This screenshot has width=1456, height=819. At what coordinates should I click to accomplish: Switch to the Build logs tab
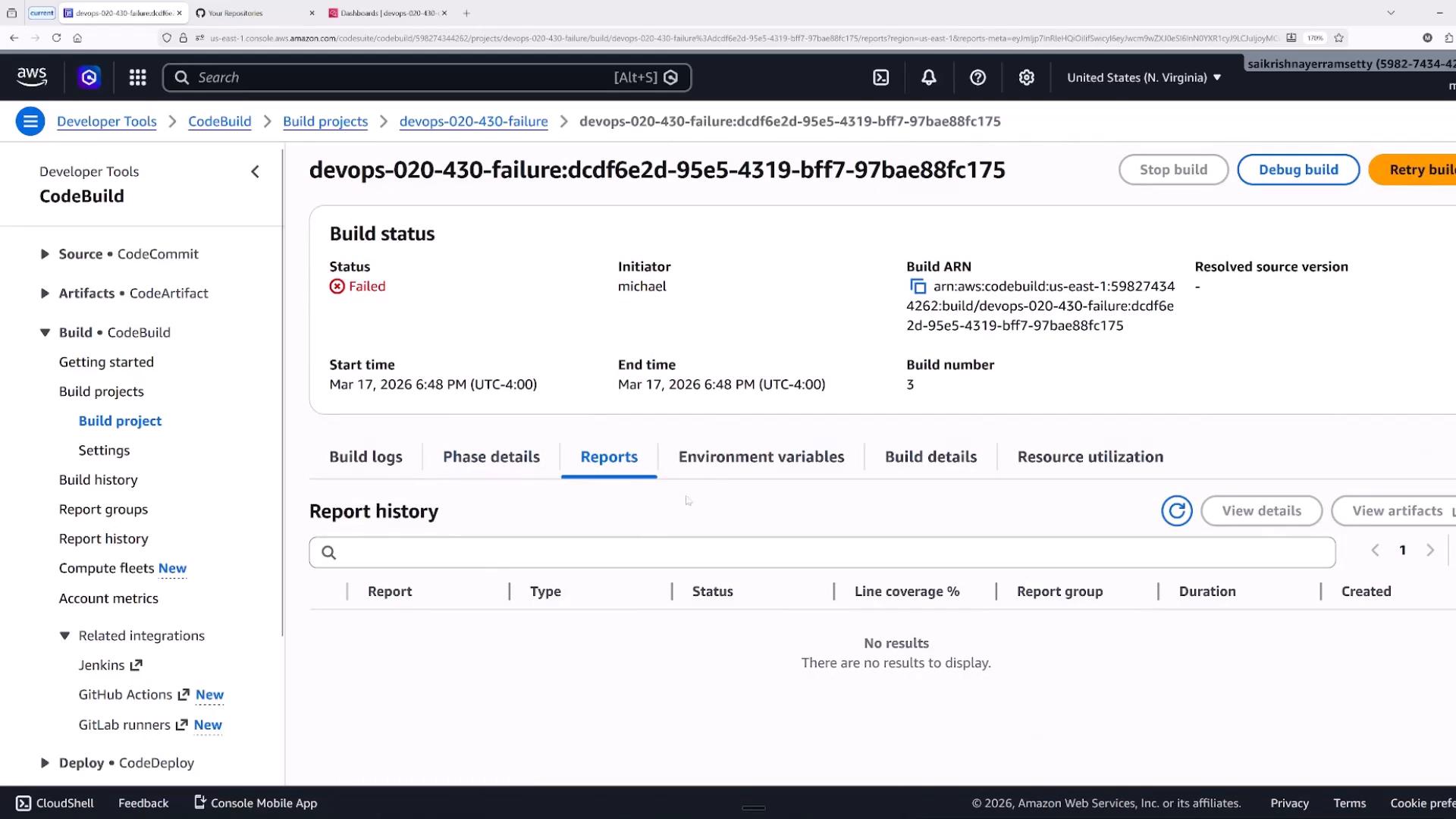coord(366,457)
